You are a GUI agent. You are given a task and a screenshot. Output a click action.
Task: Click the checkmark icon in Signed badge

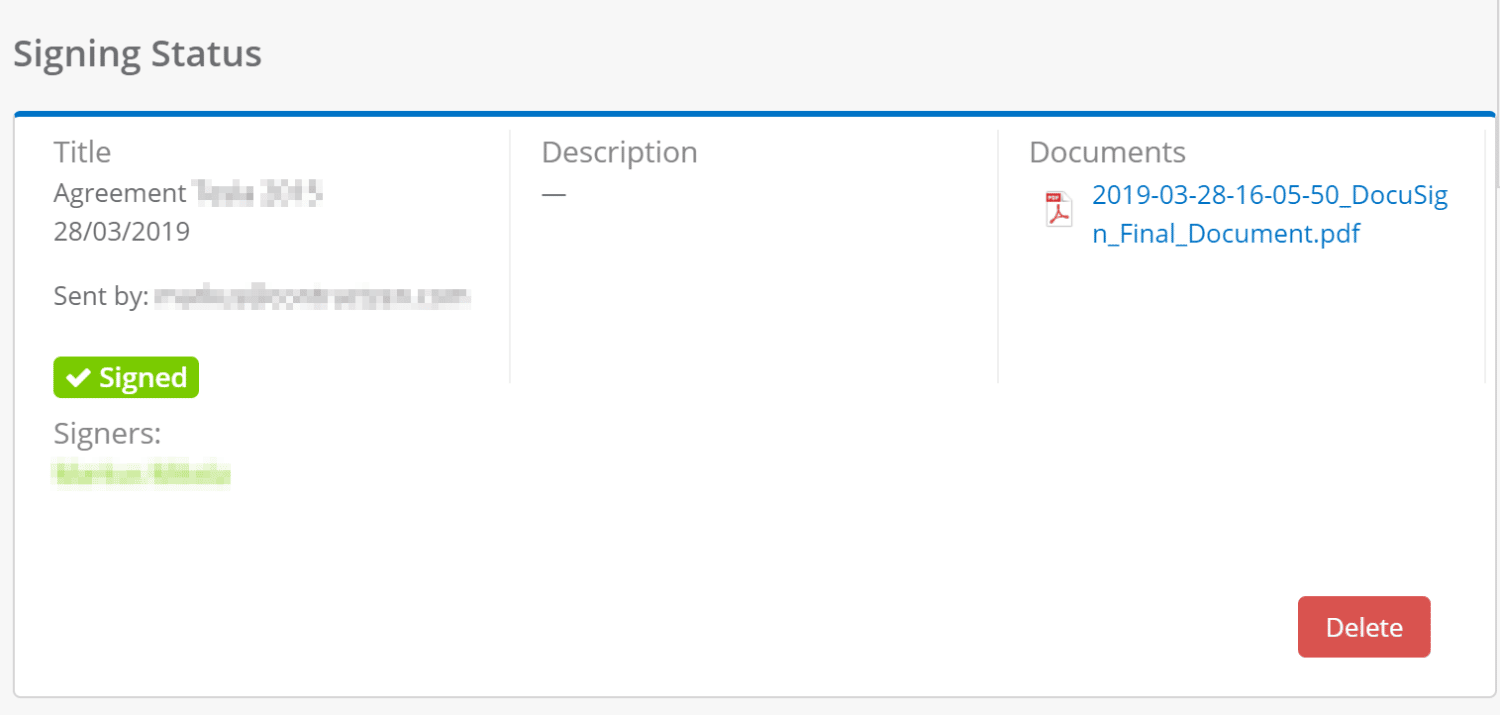(78, 378)
